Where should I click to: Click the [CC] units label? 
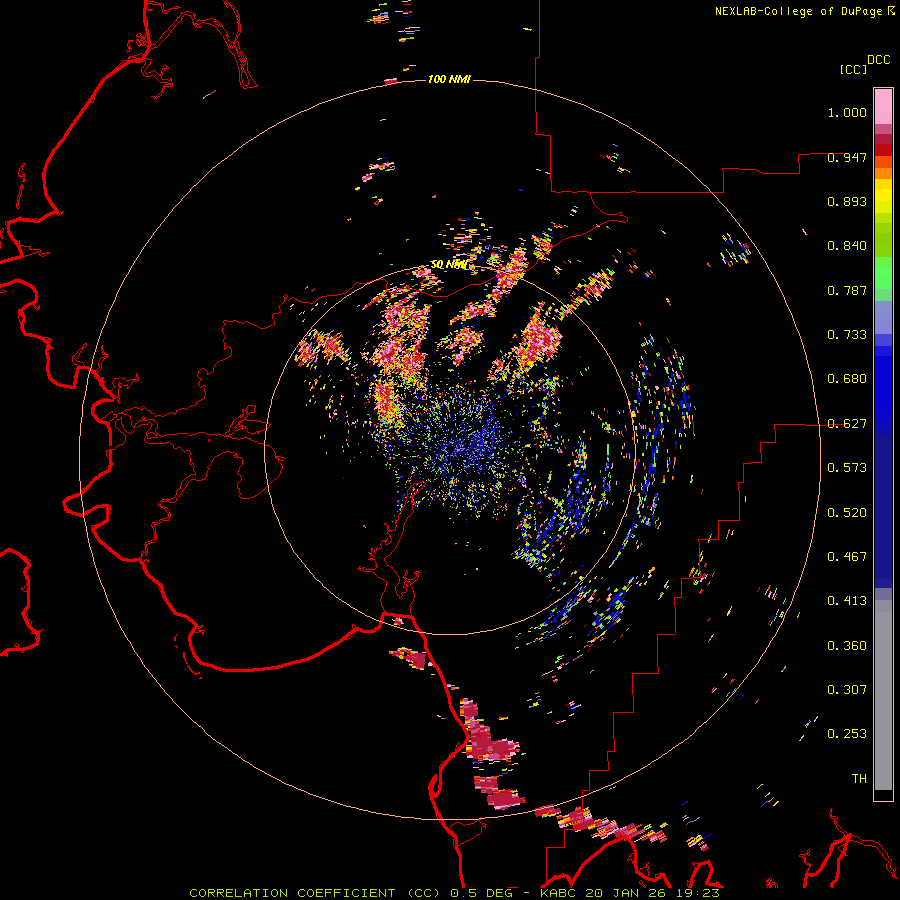click(x=854, y=69)
